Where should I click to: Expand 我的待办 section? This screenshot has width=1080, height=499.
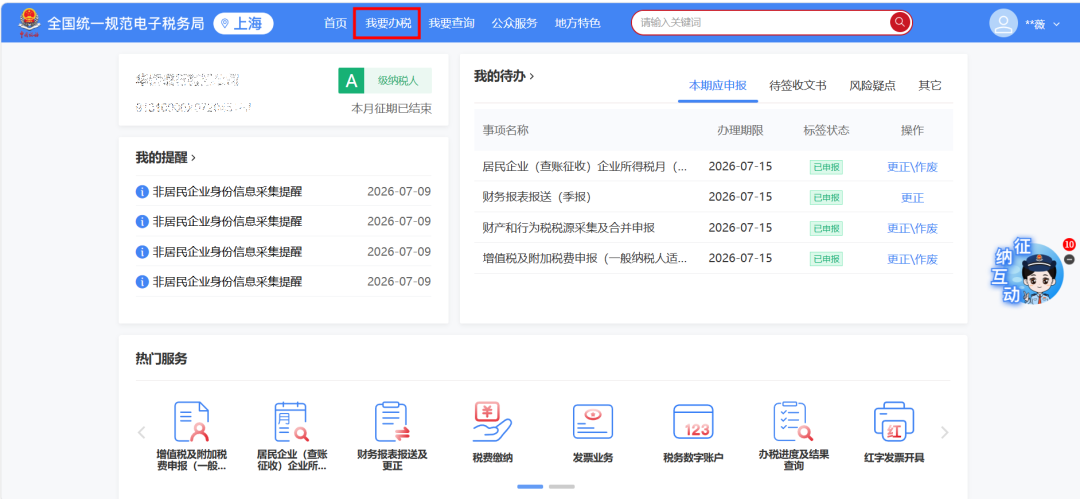[504, 77]
